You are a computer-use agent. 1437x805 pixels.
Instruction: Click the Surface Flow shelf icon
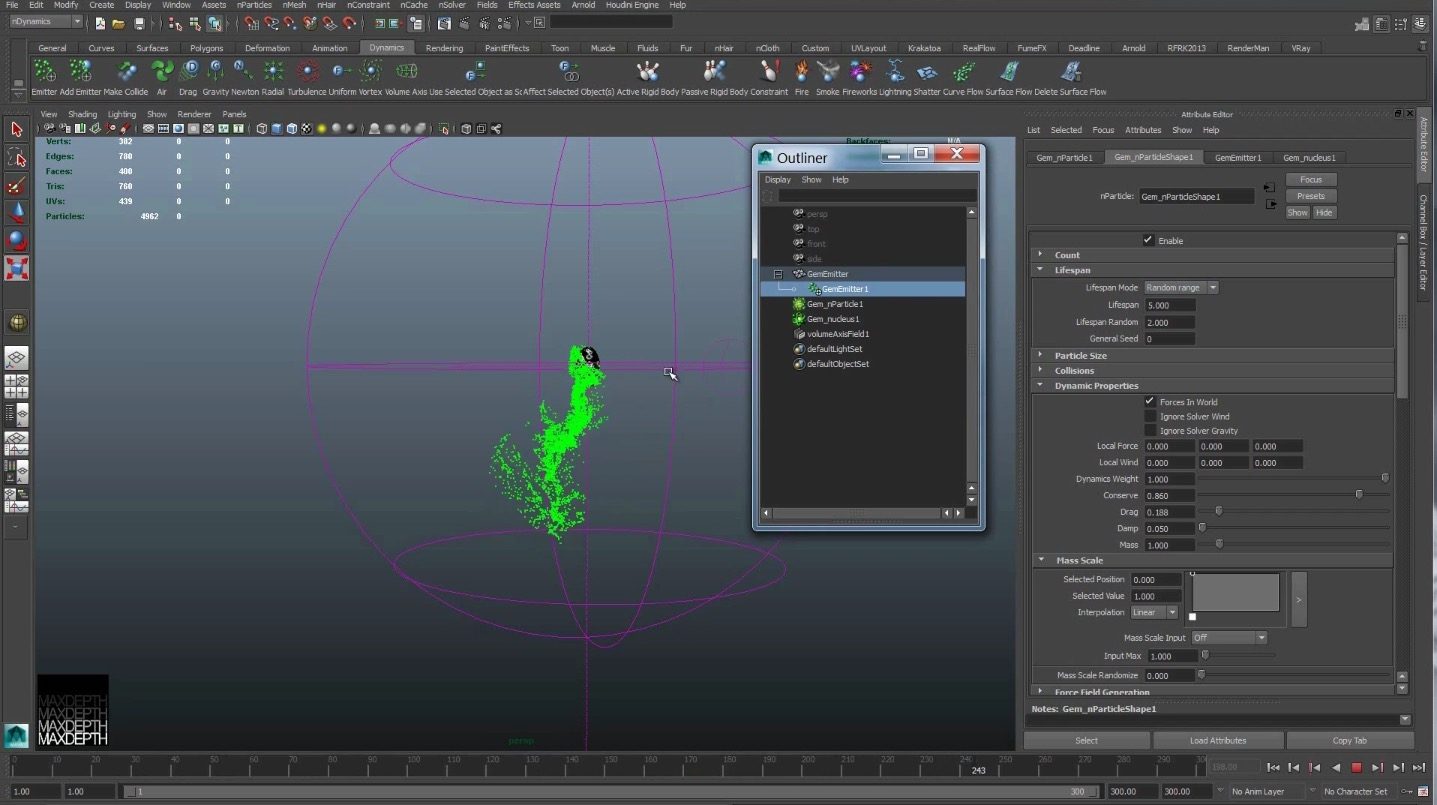(1010, 71)
